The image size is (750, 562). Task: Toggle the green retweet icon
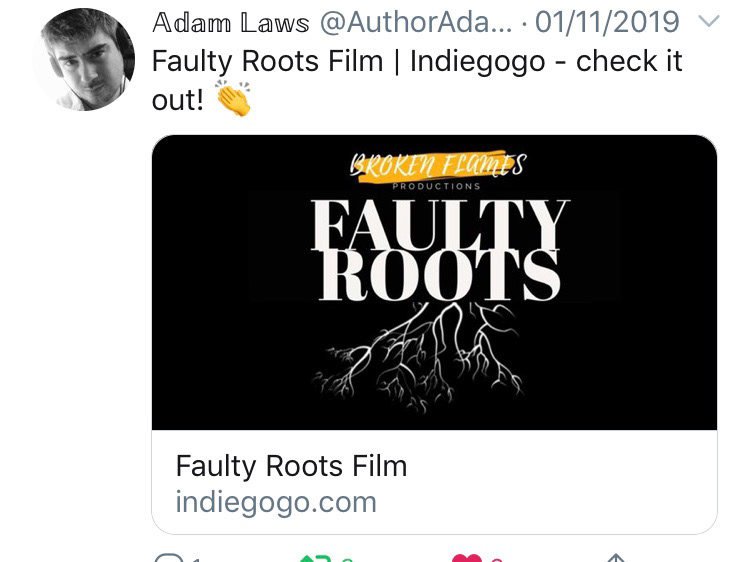(x=315, y=558)
